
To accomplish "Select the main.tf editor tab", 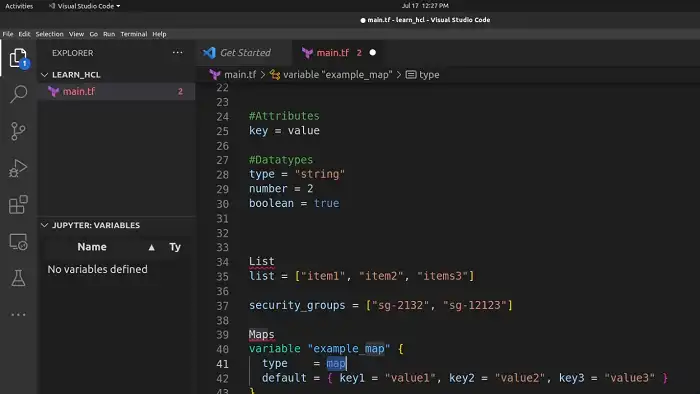I will click(x=339, y=53).
